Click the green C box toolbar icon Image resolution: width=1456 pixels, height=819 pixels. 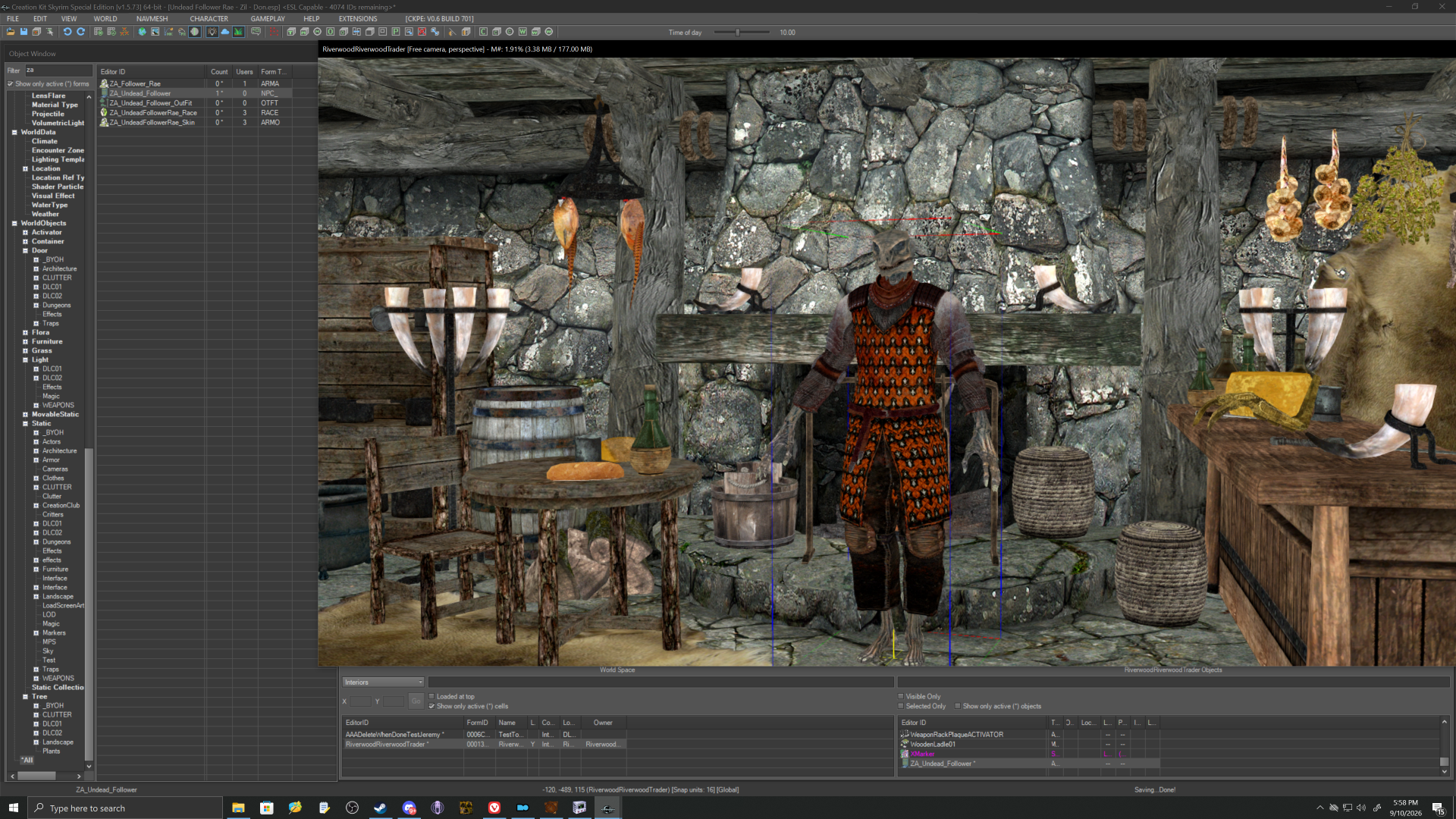(483, 32)
